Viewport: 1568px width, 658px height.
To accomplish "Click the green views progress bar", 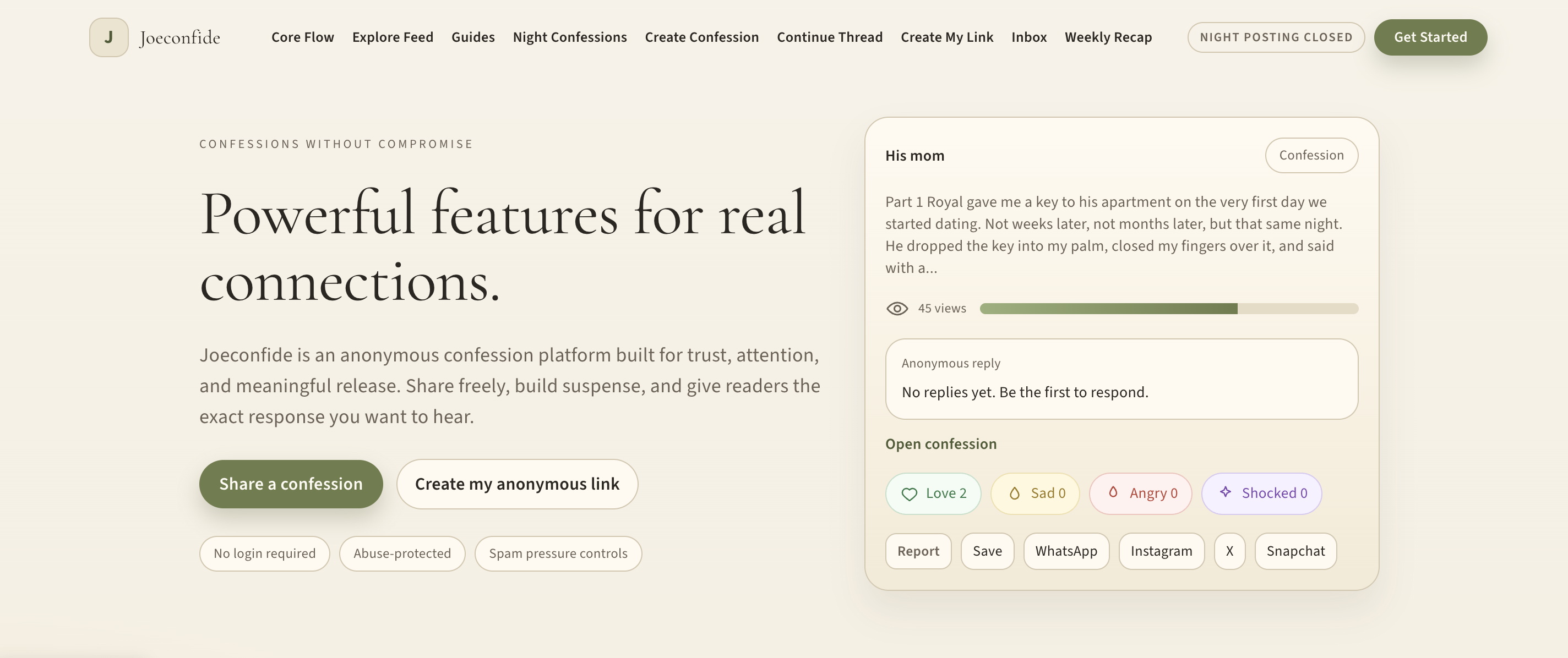I will 1108,308.
